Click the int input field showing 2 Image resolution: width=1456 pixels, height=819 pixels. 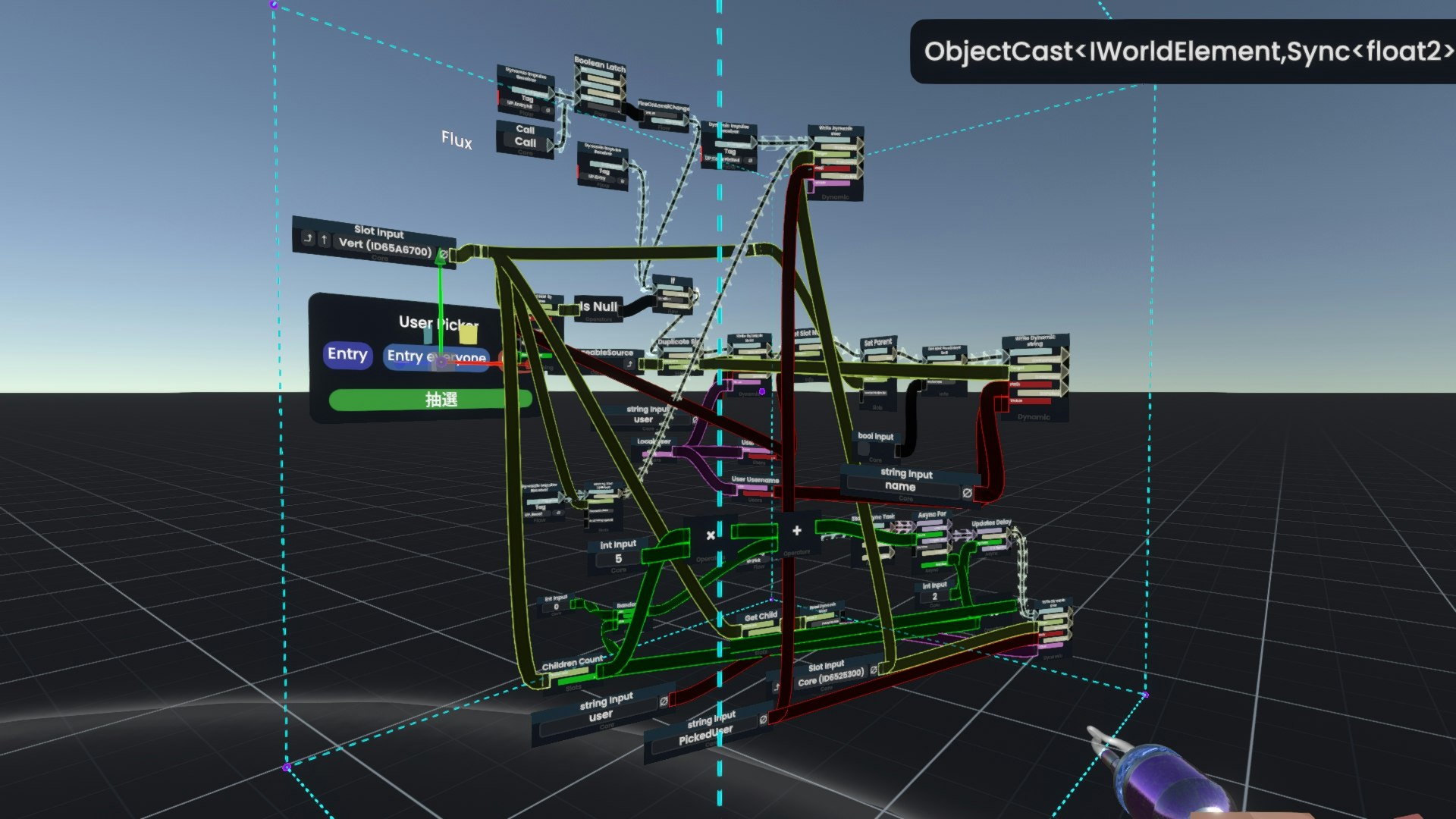click(934, 596)
